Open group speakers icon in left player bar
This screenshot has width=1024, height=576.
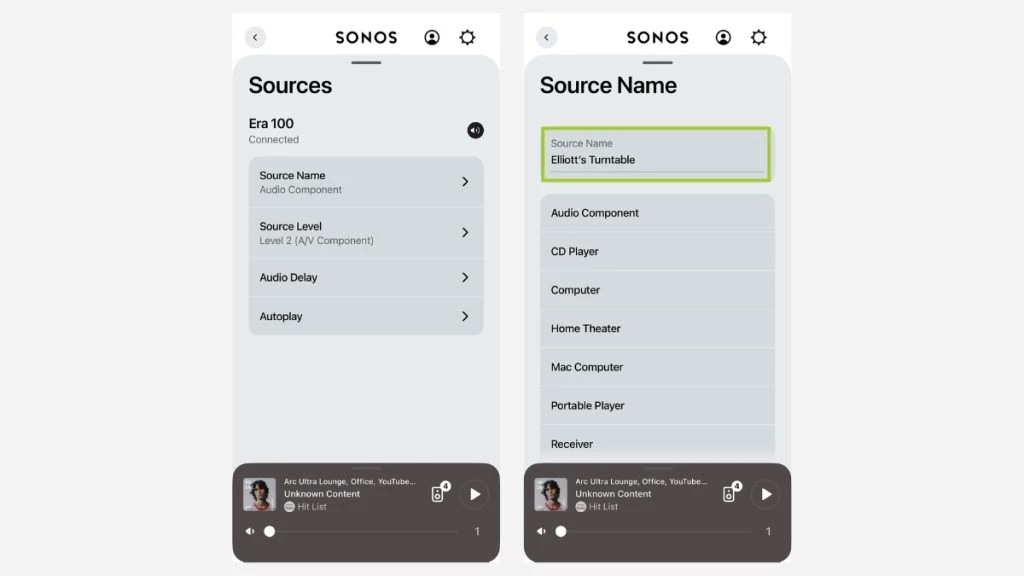(x=440, y=492)
